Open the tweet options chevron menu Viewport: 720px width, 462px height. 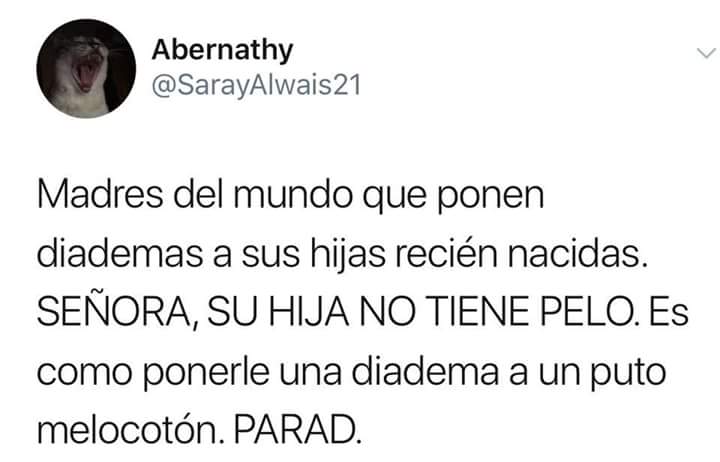click(706, 53)
